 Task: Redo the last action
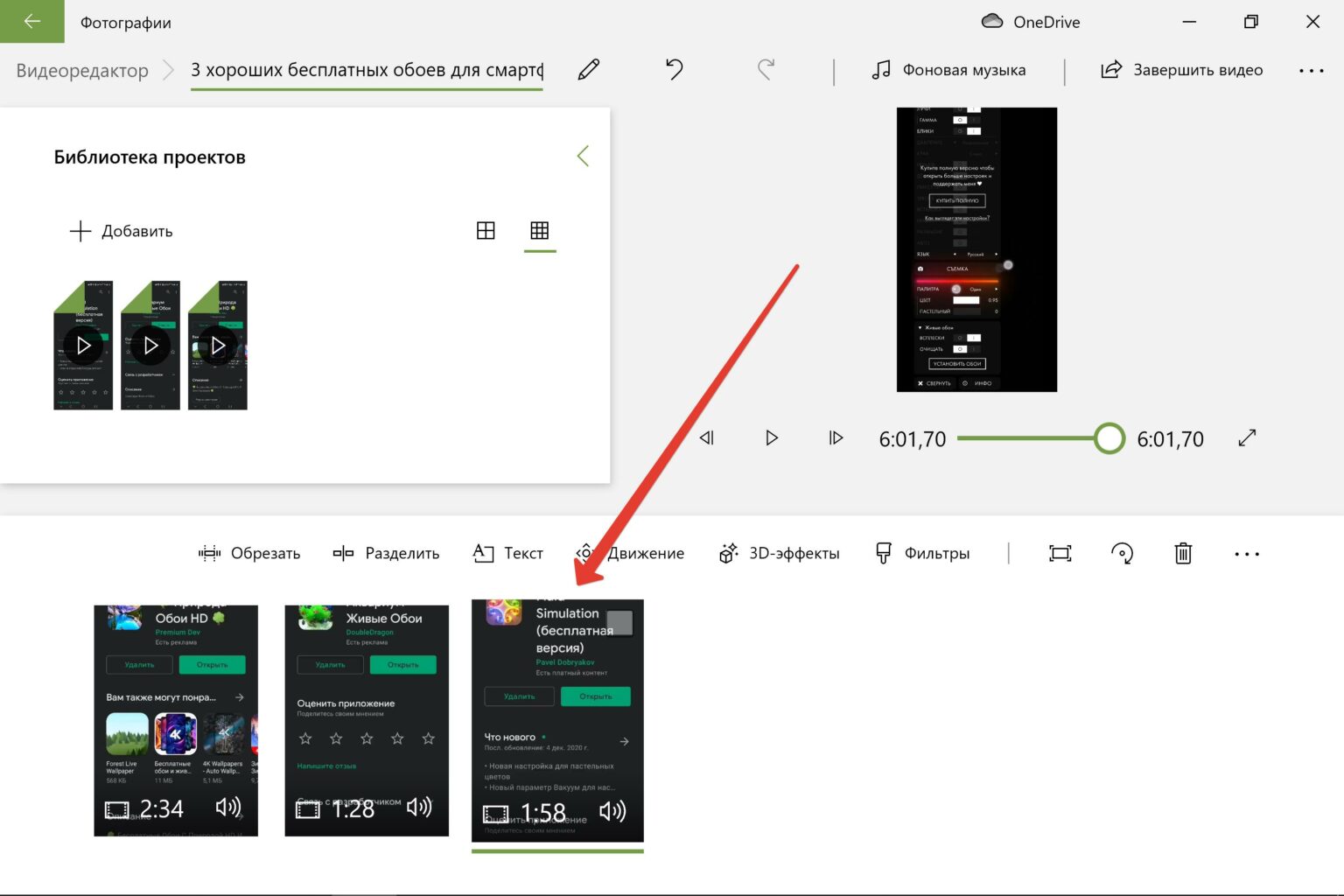pyautogui.click(x=766, y=69)
